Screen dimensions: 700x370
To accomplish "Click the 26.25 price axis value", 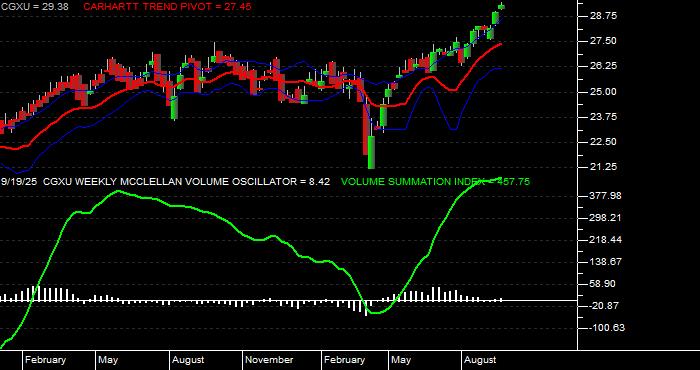I will click(x=603, y=66).
